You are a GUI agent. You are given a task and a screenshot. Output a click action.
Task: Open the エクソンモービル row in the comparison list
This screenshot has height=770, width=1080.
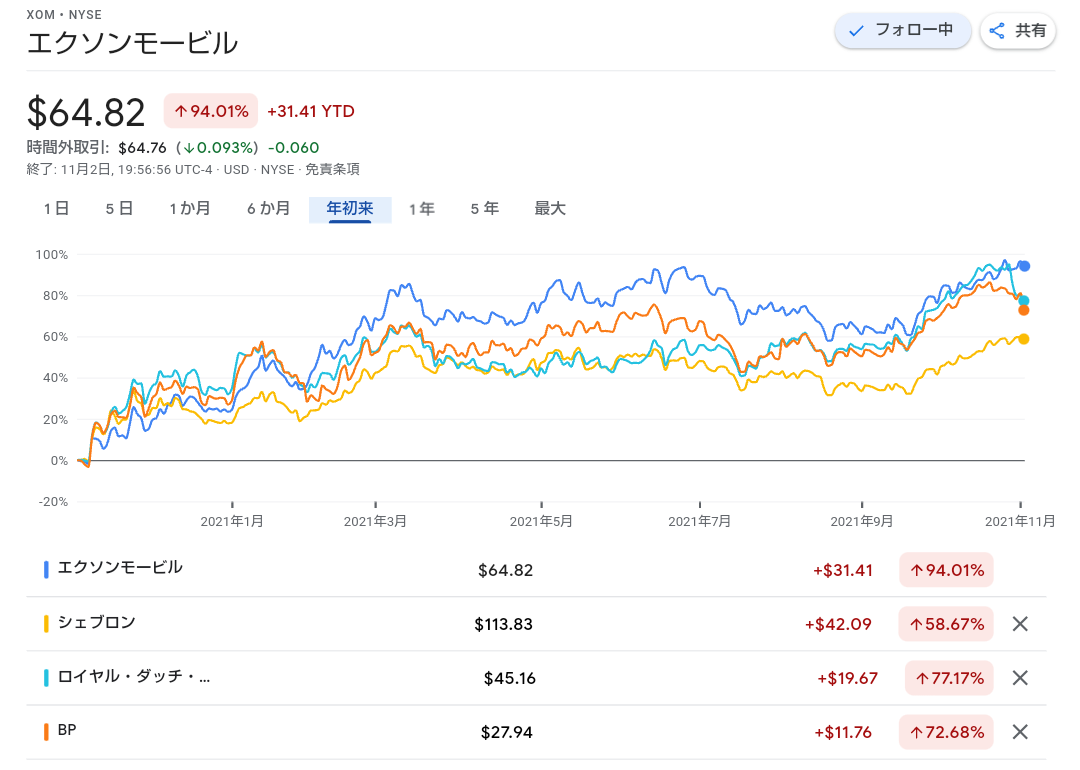pos(120,568)
